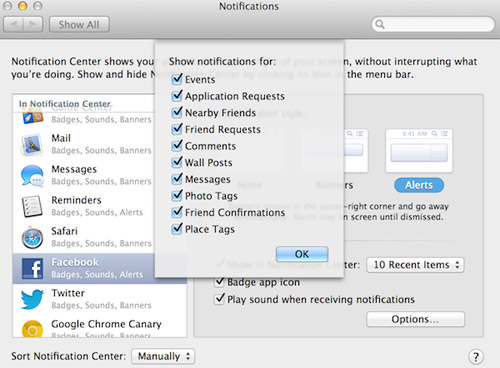
Task: Open the 10 Recent Items dropdown
Action: 415,265
